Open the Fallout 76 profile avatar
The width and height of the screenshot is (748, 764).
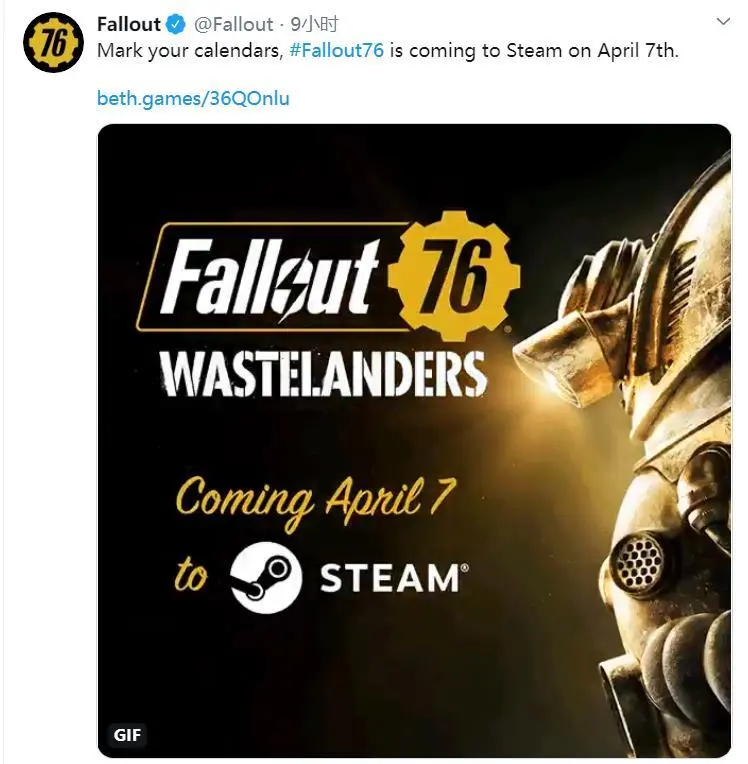pos(53,42)
